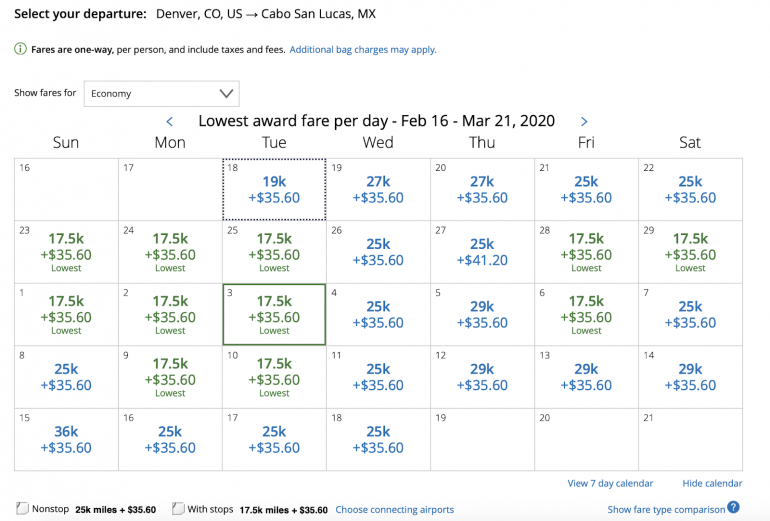Click the green info icon beside fares notice
Screen dimensions: 770x521
pyautogui.click(x=20, y=49)
